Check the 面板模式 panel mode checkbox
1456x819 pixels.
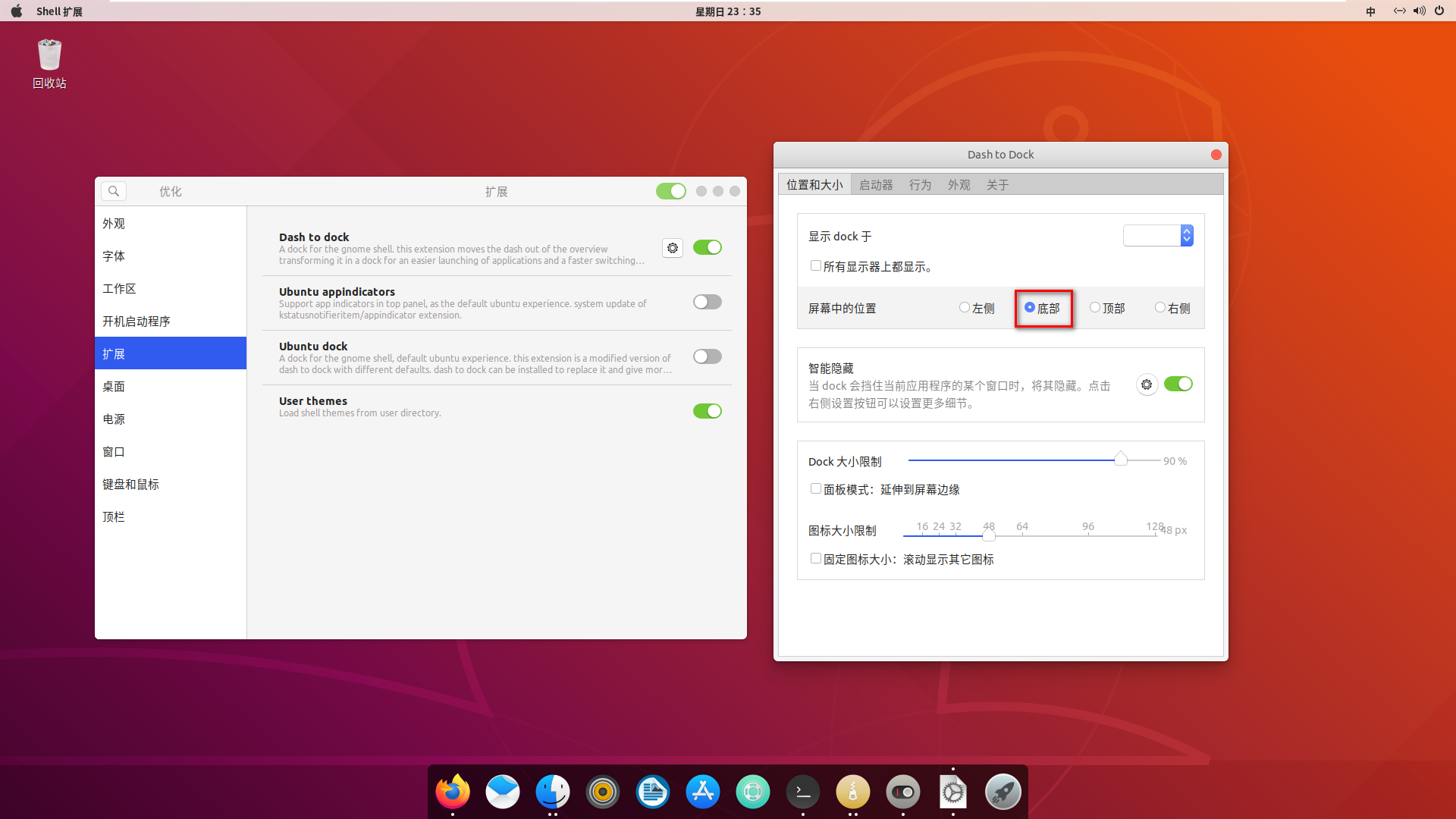click(815, 488)
